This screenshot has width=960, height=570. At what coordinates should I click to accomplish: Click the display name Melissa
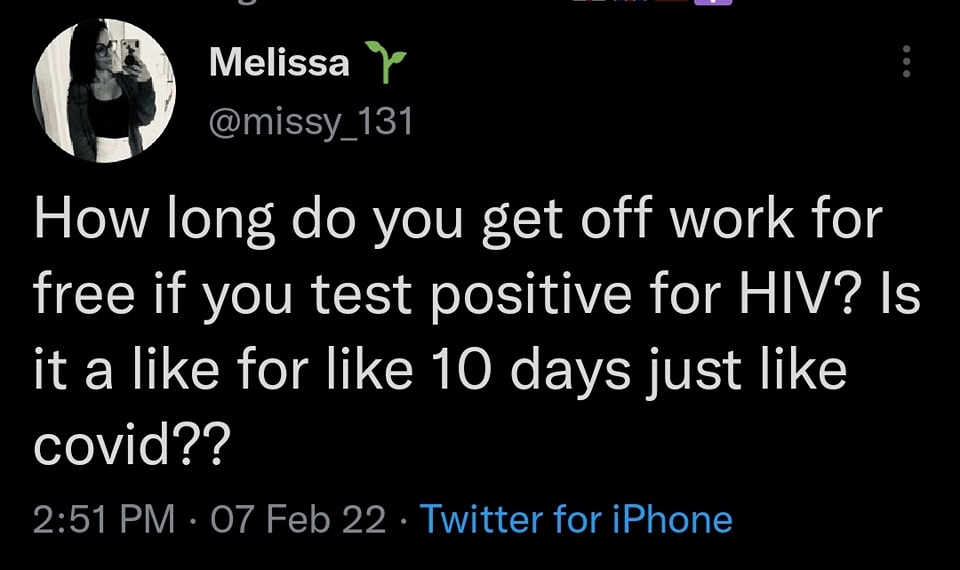pyautogui.click(x=279, y=63)
